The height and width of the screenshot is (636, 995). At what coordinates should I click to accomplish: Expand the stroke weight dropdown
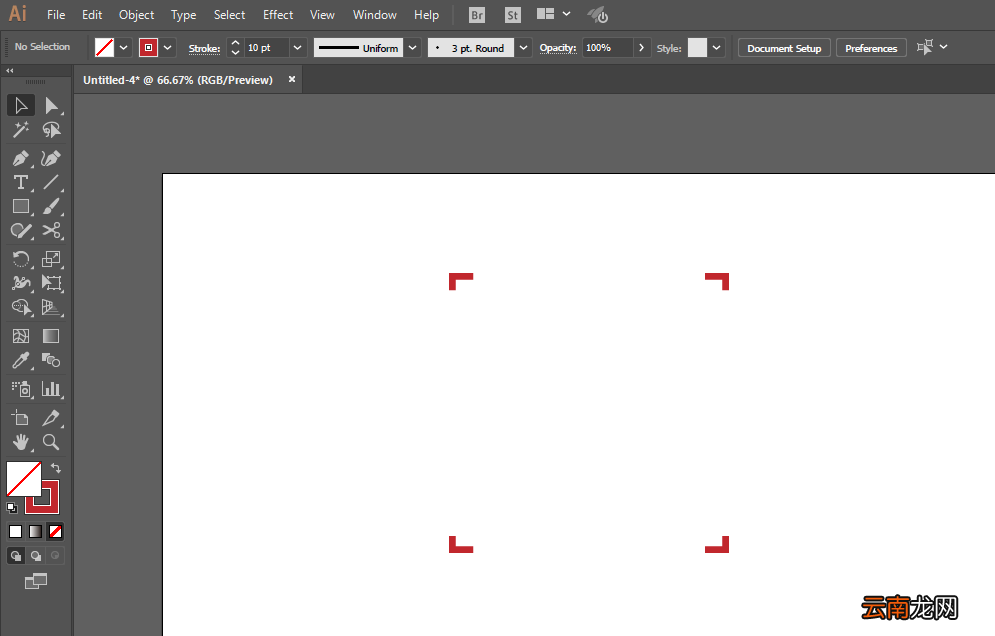(298, 48)
